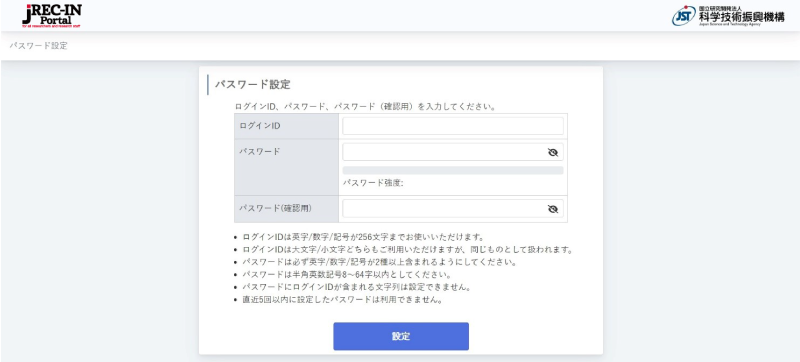Click the パスワード強度 label text

(x=373, y=184)
